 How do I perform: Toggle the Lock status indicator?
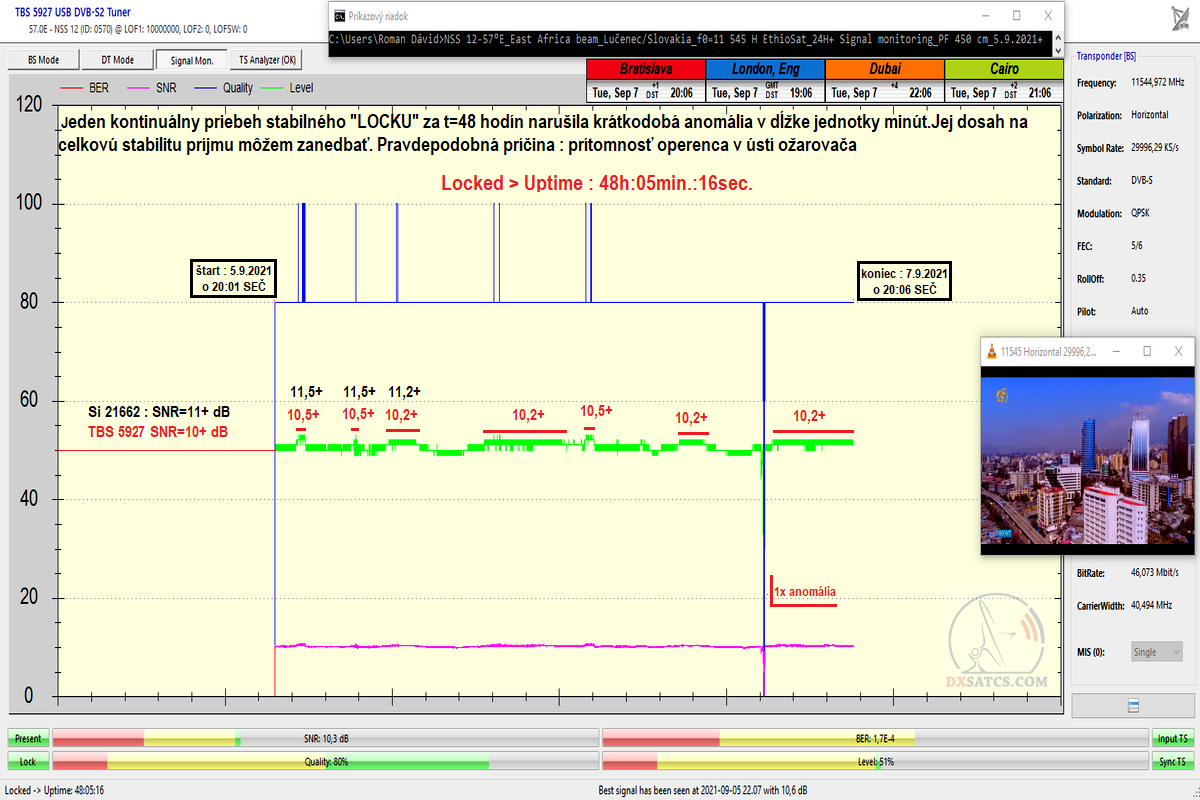pos(28,761)
